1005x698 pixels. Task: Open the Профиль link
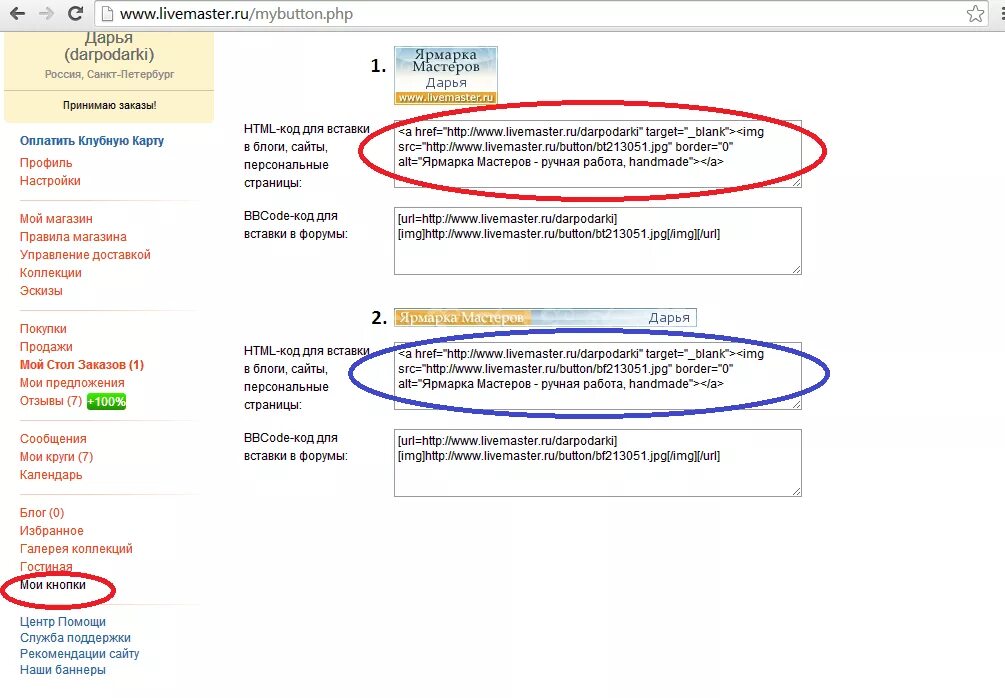point(46,163)
